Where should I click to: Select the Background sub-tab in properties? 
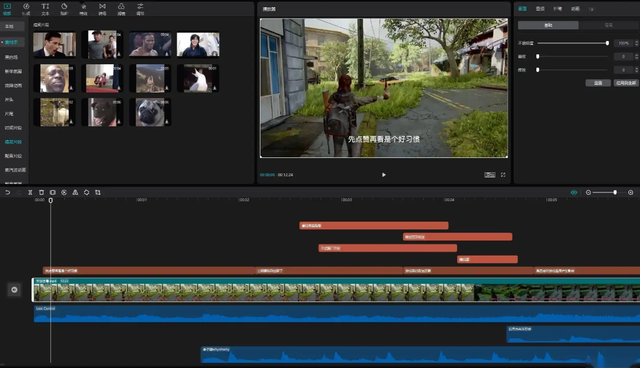609,25
